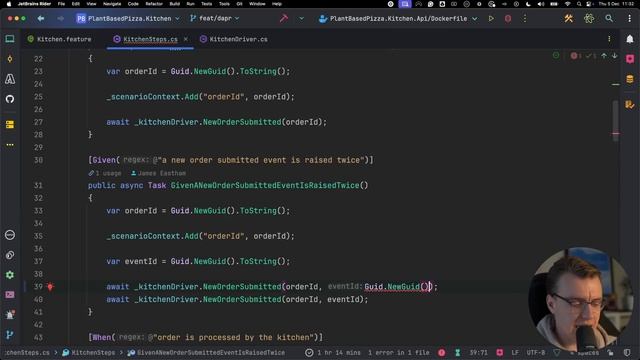Open the GitHub tool window icon
The image size is (640, 360).
pyautogui.click(x=10, y=99)
